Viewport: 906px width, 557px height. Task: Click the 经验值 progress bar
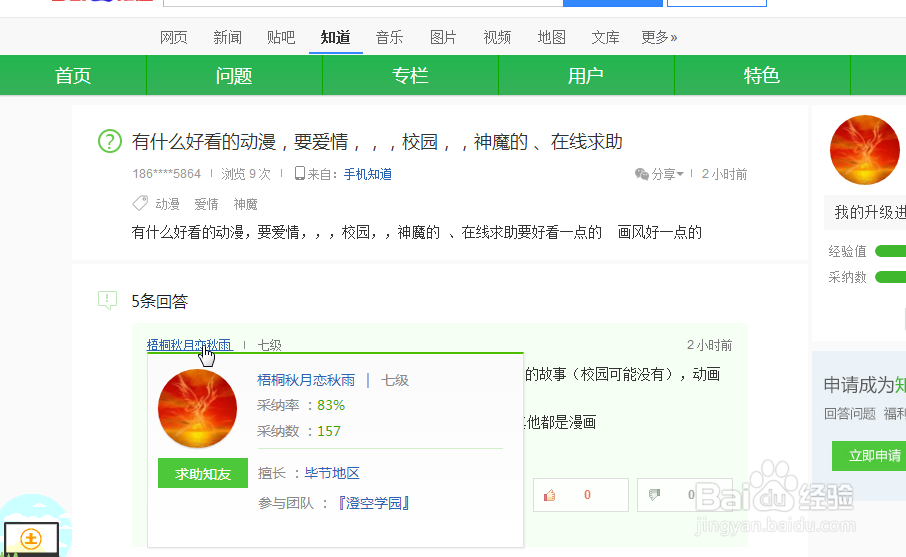(x=890, y=251)
